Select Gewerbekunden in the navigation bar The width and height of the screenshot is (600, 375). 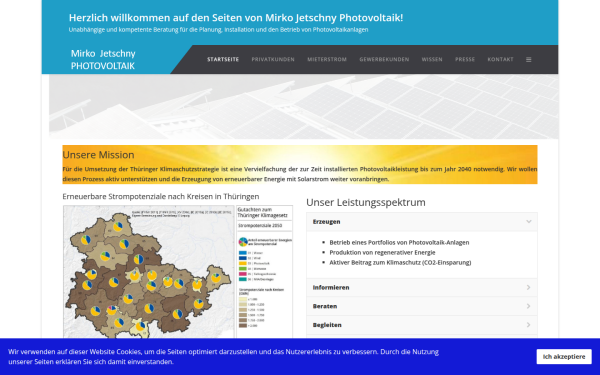coord(384,60)
